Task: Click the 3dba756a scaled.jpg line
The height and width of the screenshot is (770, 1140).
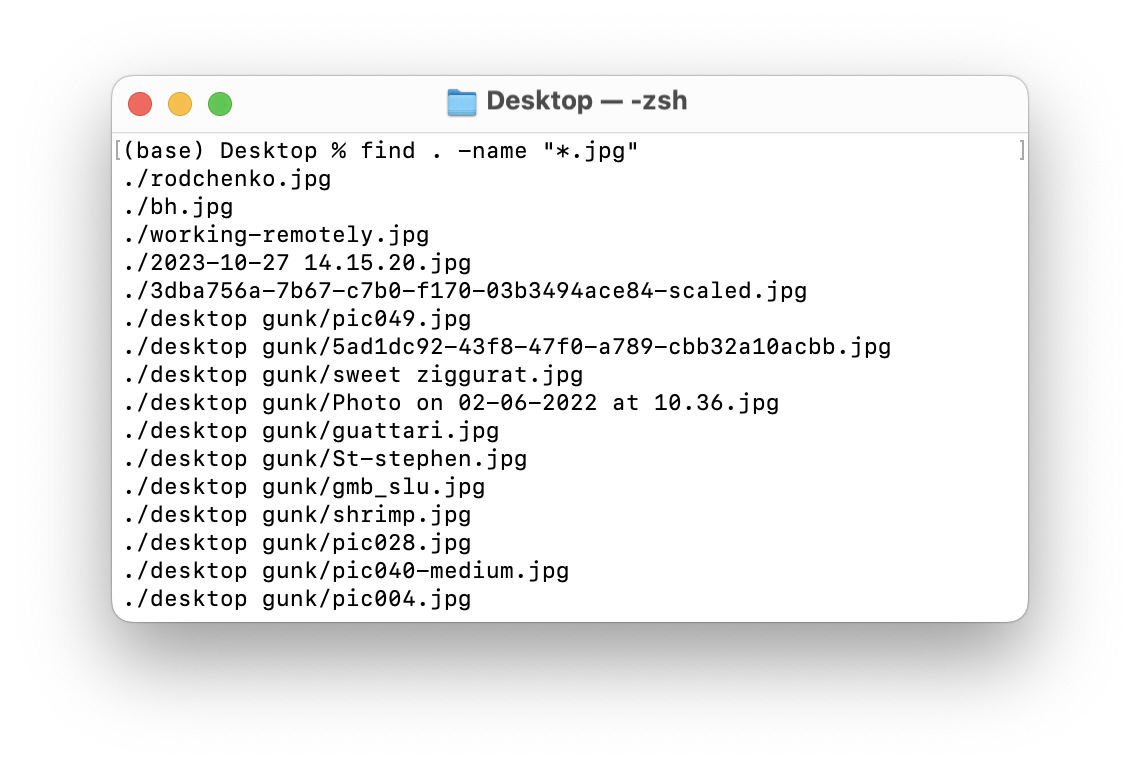Action: click(465, 291)
